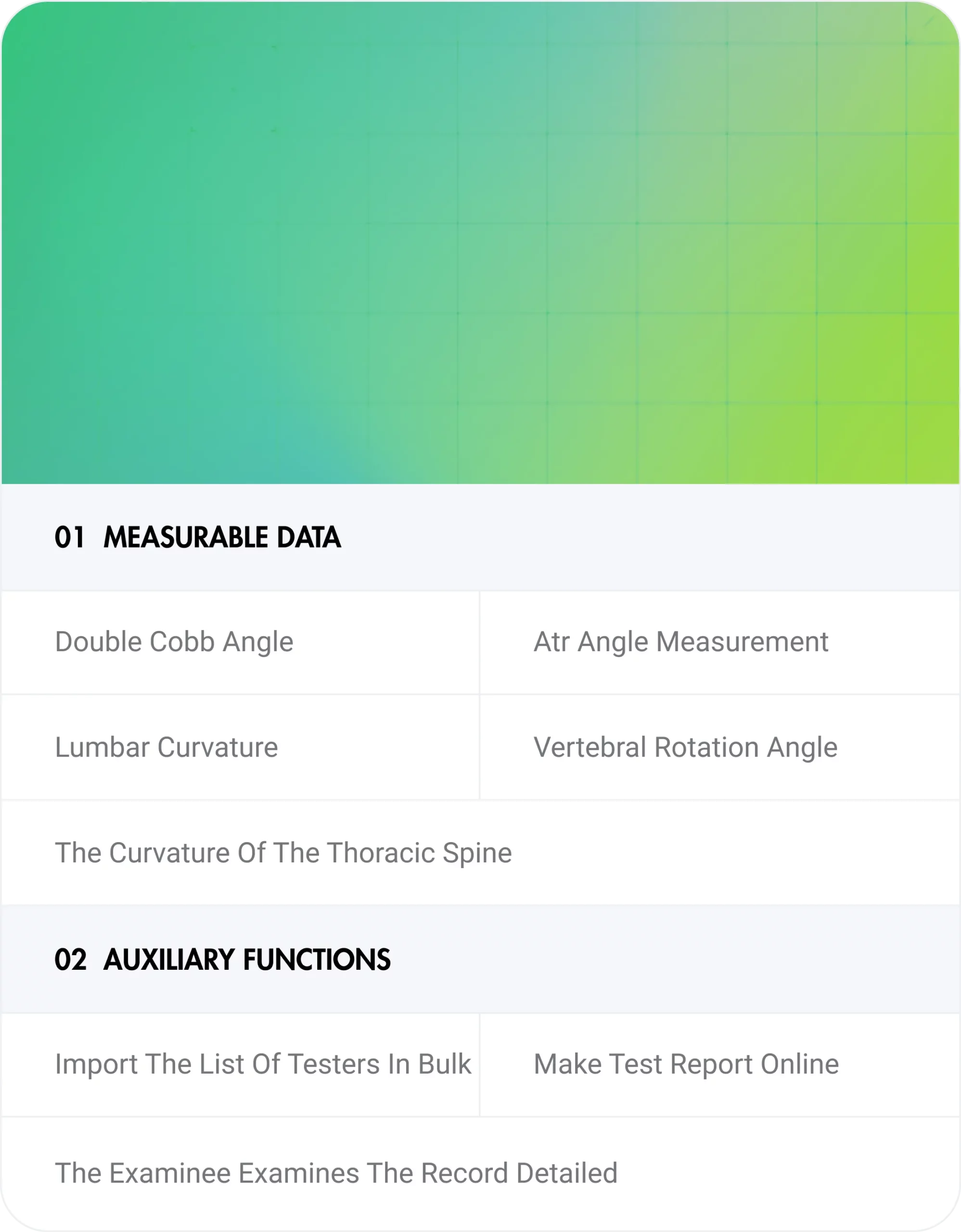
Task: Select The Curvature Of The Thoracic Spine
Action: tap(283, 853)
